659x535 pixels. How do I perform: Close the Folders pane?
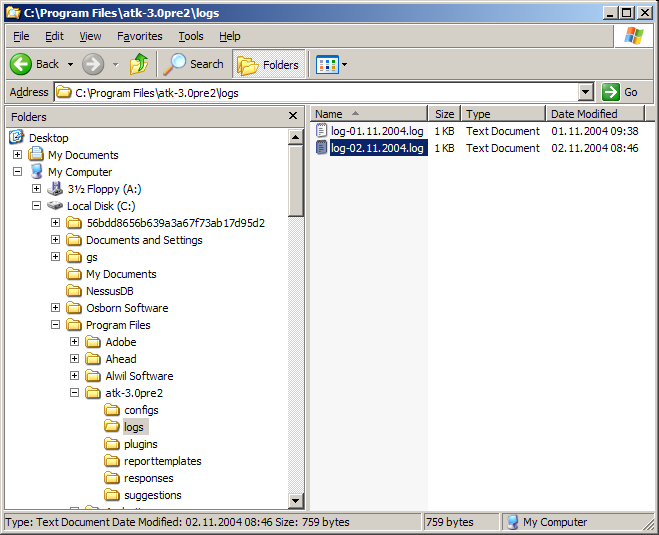click(293, 116)
